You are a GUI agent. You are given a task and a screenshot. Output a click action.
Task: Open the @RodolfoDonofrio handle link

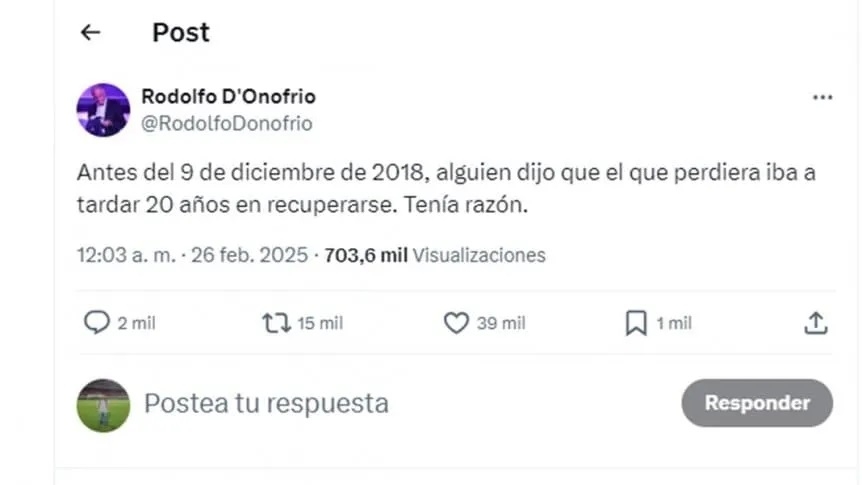[226, 123]
